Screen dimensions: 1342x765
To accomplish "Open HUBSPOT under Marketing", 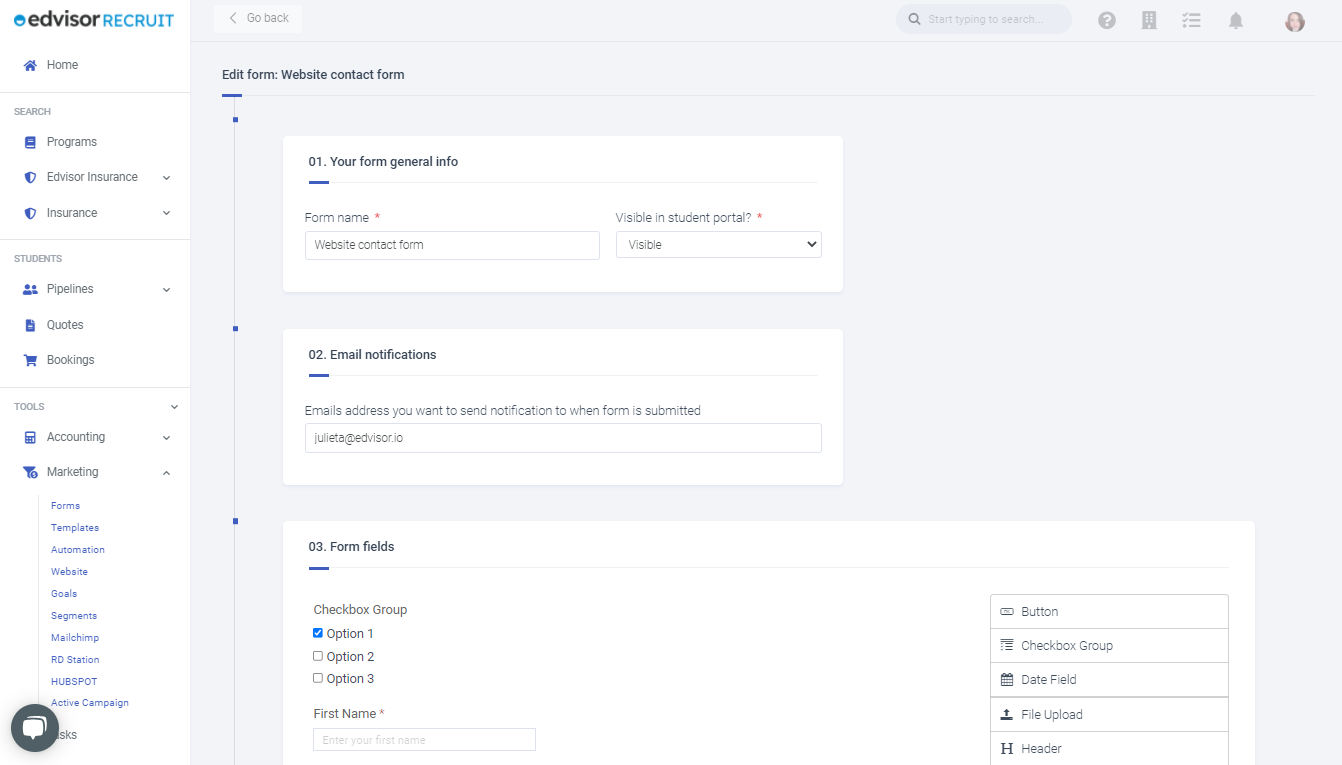I will 73,682.
